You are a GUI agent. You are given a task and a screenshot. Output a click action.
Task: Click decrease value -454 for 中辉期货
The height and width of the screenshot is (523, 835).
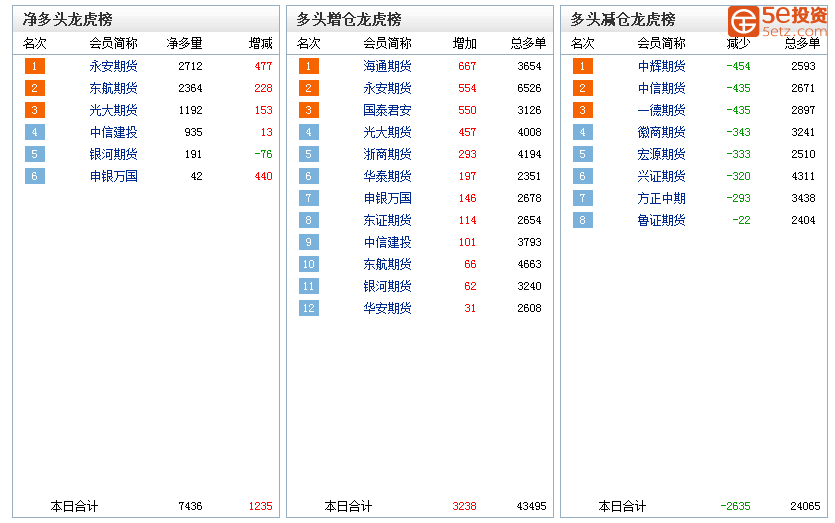738,66
